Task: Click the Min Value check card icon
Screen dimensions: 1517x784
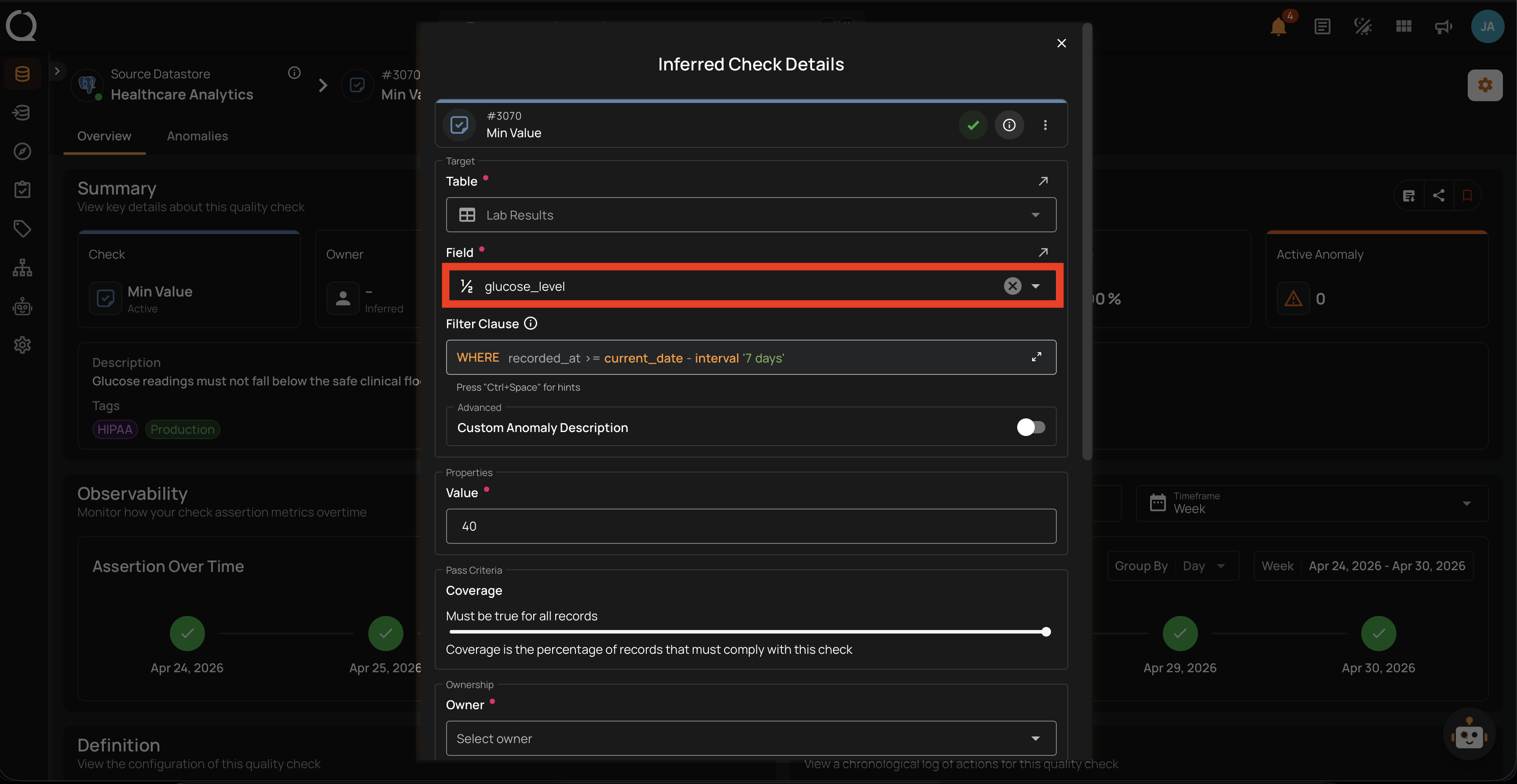Action: click(106, 299)
